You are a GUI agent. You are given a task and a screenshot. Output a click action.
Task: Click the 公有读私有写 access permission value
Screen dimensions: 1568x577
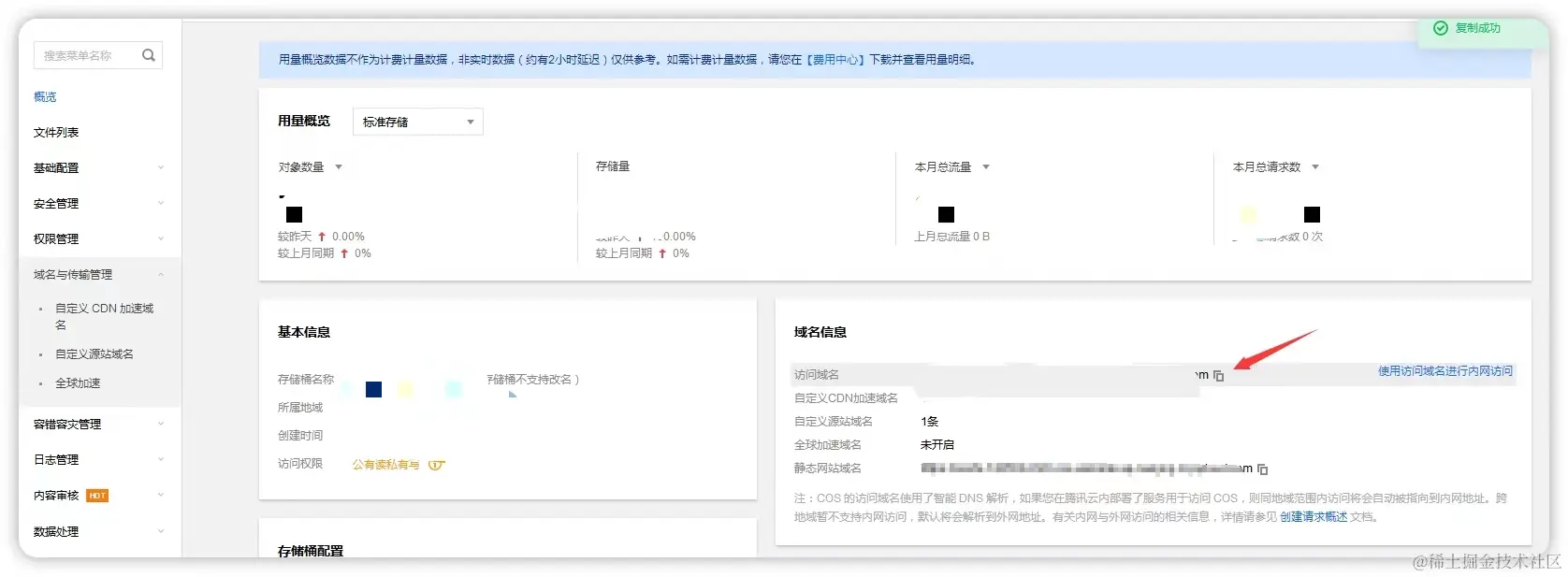click(x=385, y=464)
